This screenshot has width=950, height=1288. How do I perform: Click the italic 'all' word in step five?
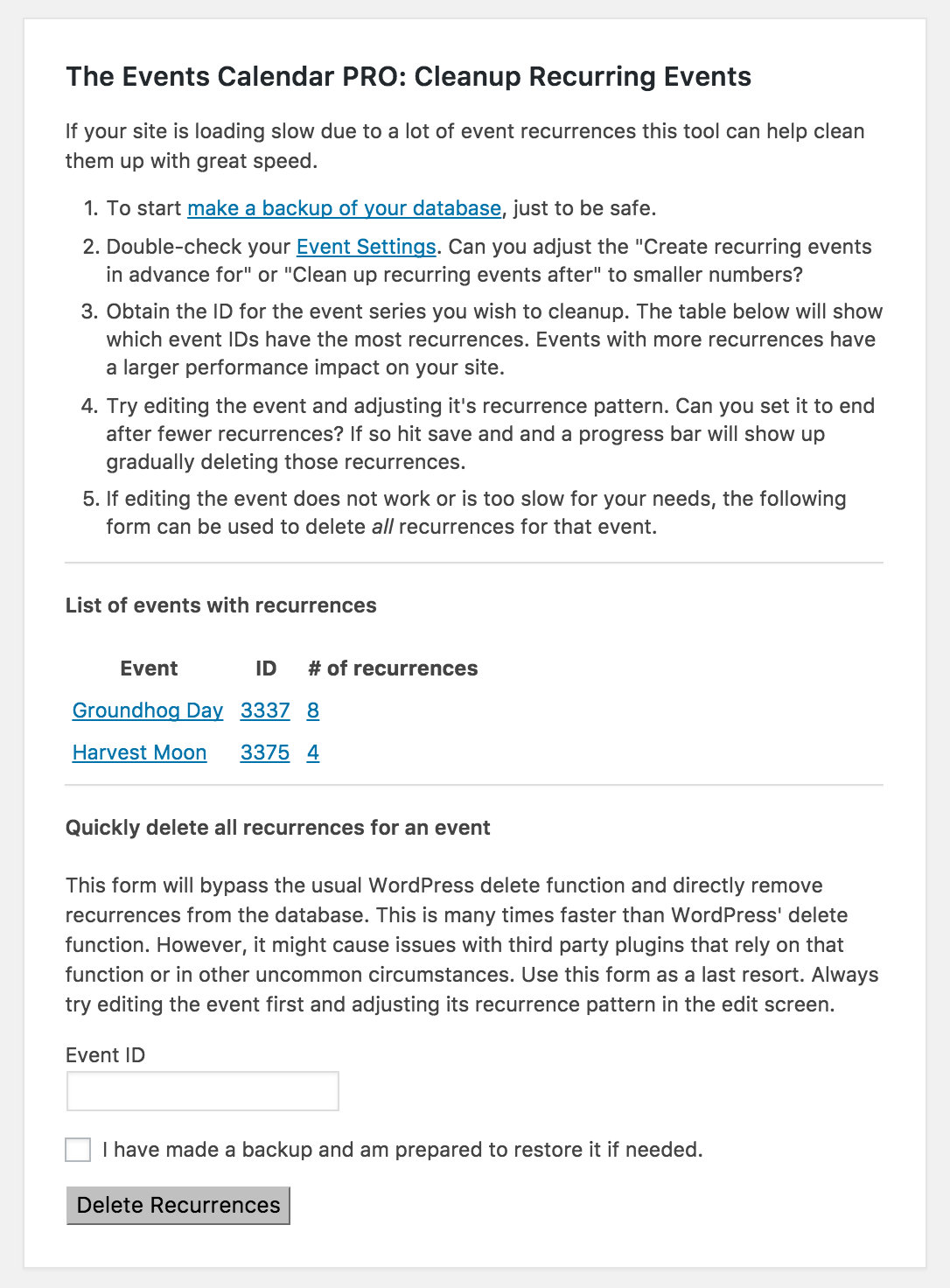click(382, 528)
